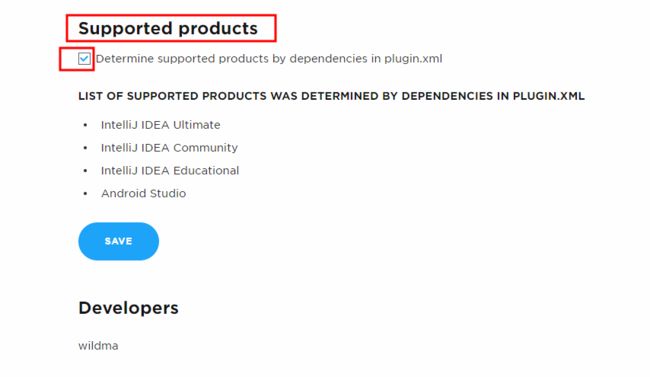Select the Developers heading
This screenshot has width=650, height=377.
click(129, 308)
